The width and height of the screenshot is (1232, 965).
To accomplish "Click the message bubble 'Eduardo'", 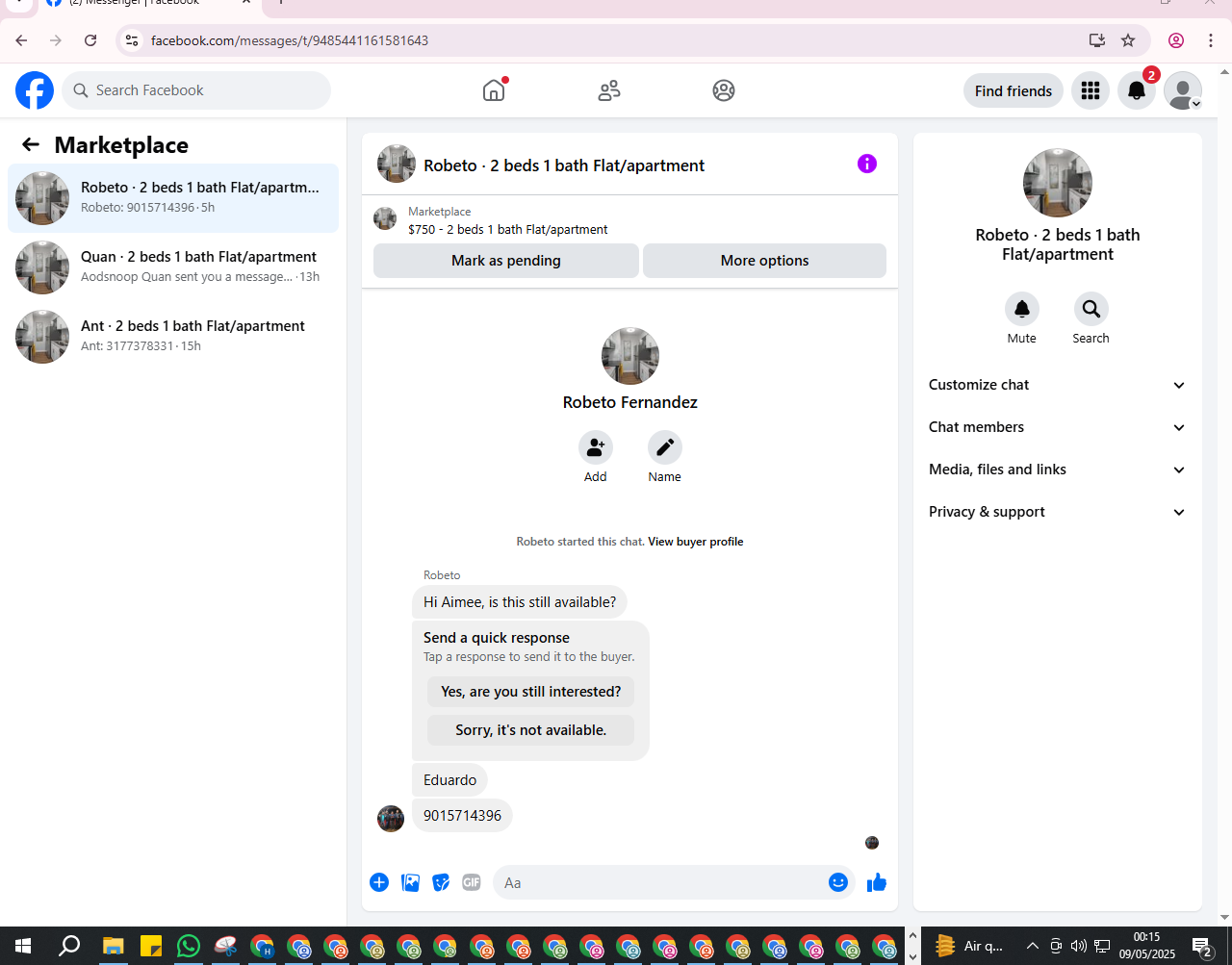I will click(449, 780).
